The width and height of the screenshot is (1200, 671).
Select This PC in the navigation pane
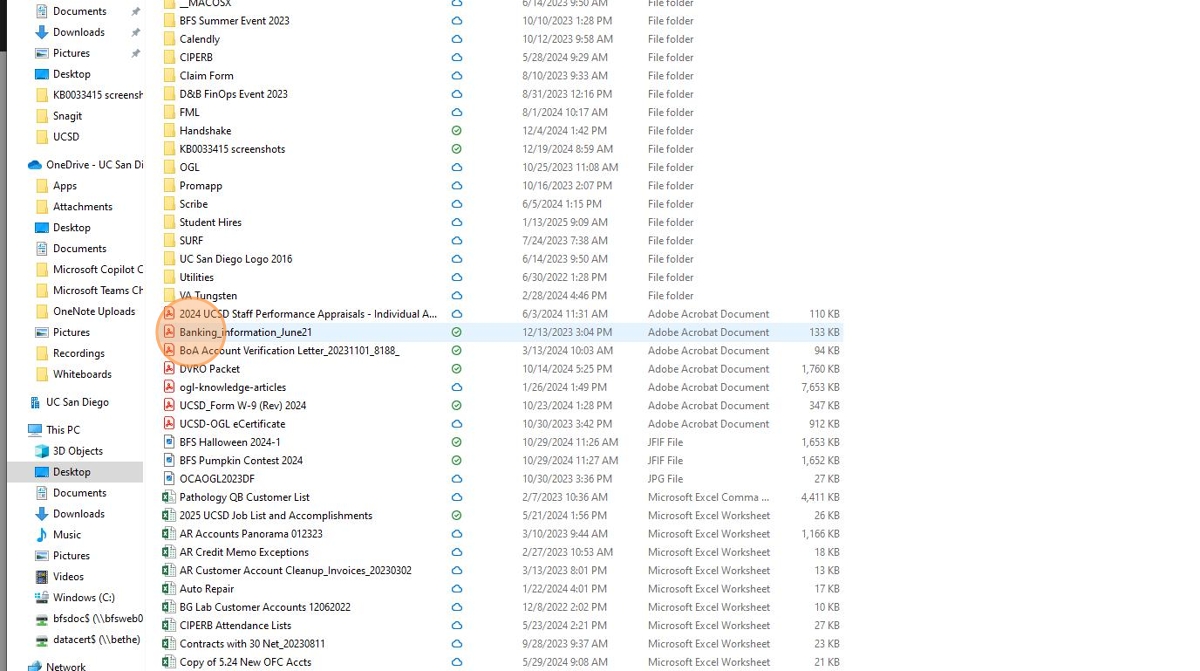(63, 430)
